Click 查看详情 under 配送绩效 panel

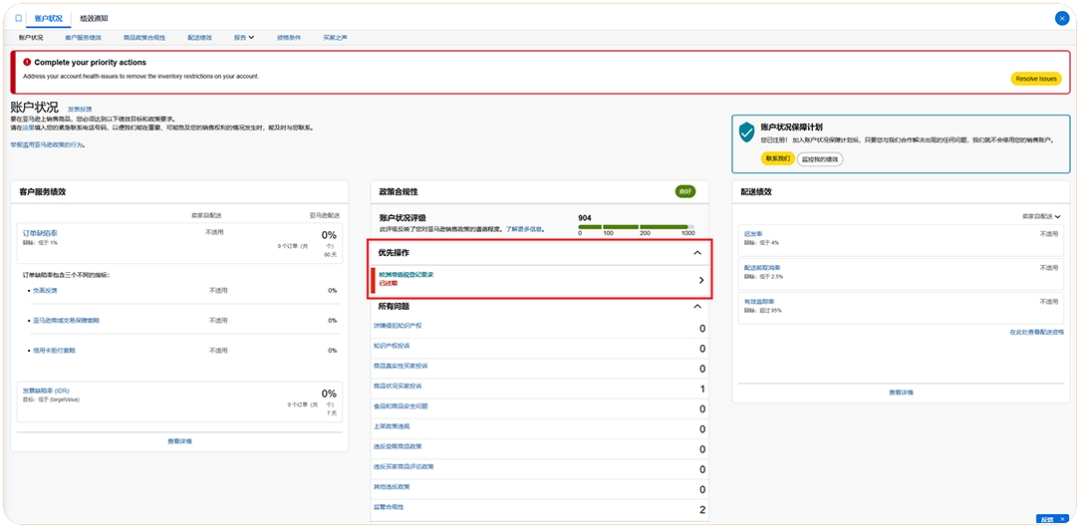click(900, 392)
